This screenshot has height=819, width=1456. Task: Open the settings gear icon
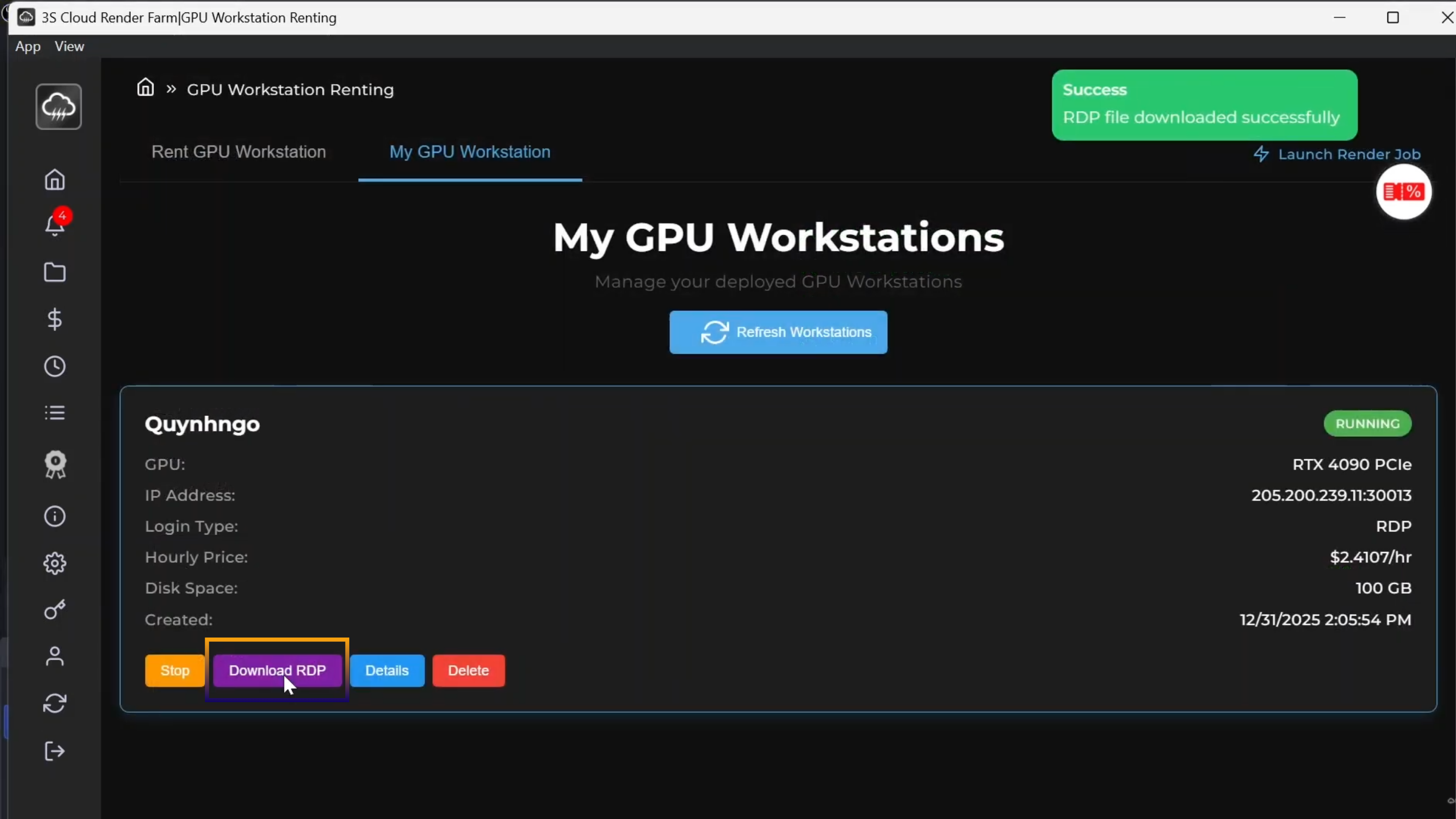click(x=55, y=563)
